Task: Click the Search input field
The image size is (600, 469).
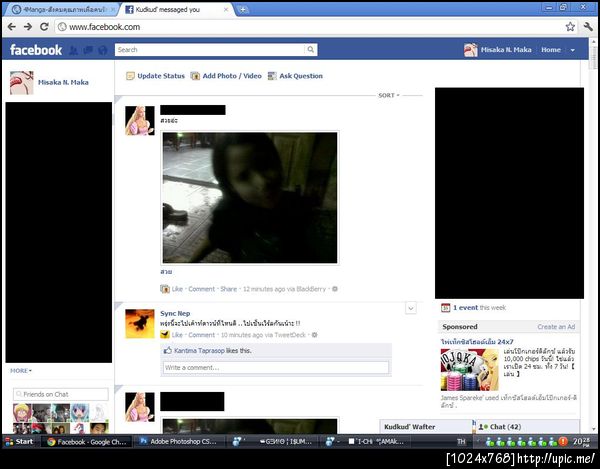Action: tap(210, 49)
